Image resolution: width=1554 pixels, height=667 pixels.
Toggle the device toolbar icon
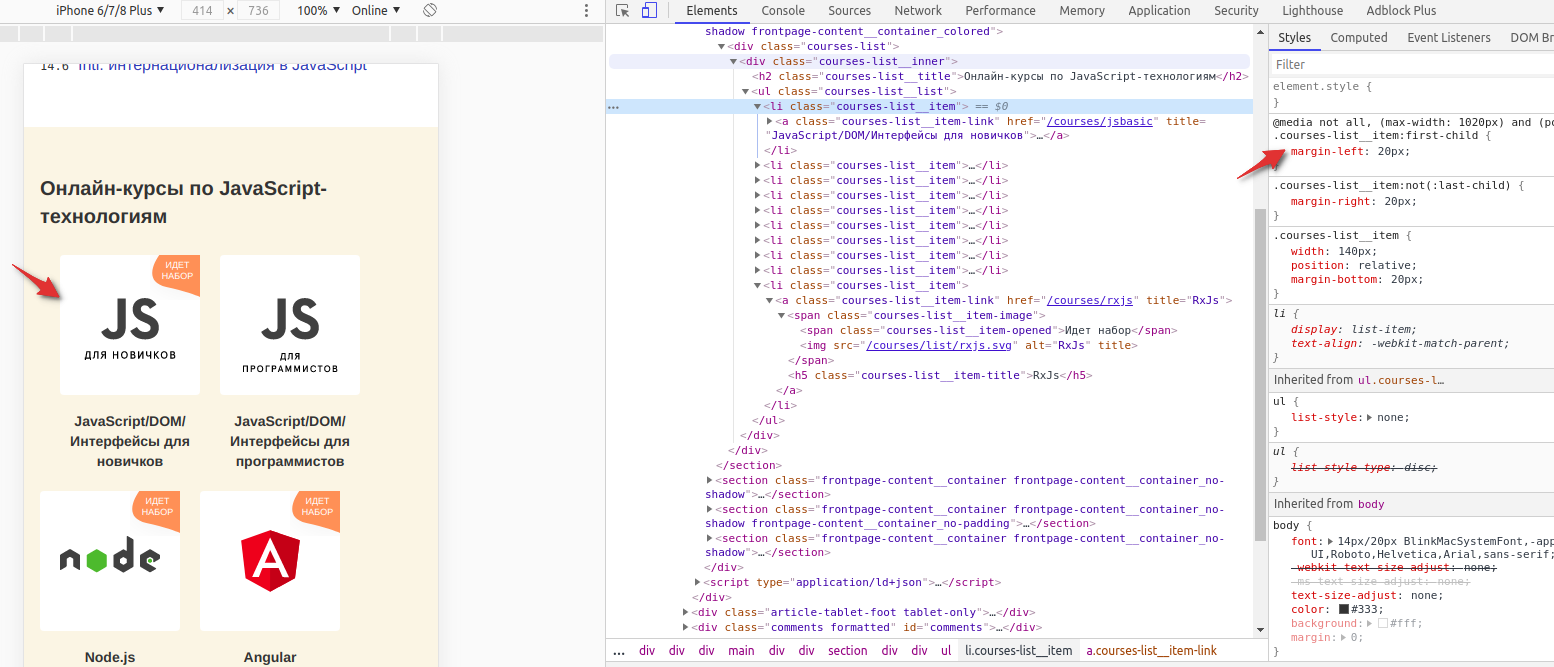pyautogui.click(x=648, y=9)
